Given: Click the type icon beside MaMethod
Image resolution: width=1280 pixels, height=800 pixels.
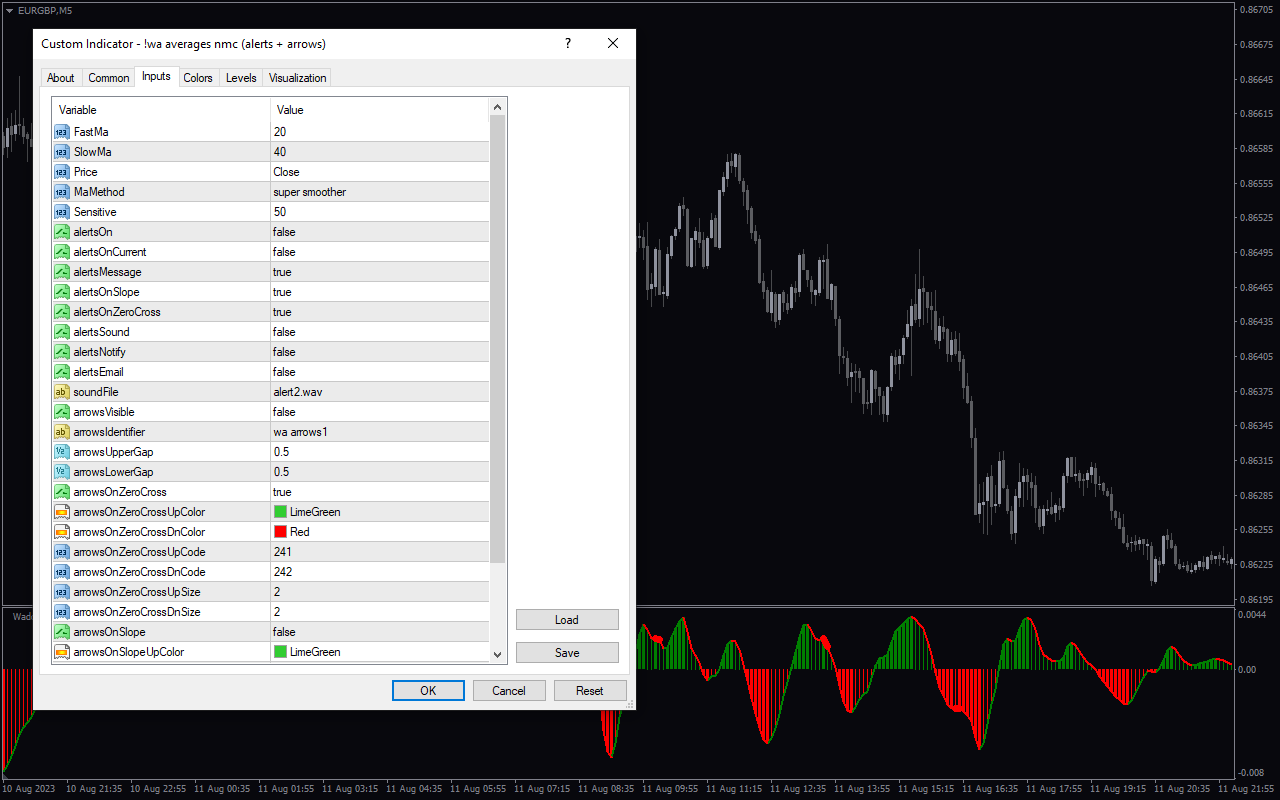Looking at the screenshot, I should 61,192.
